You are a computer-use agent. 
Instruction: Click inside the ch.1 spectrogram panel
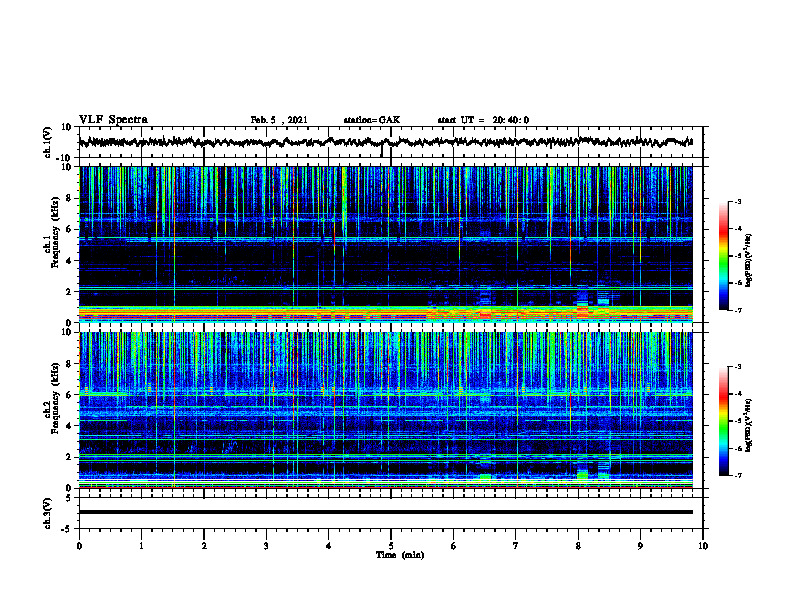point(385,244)
